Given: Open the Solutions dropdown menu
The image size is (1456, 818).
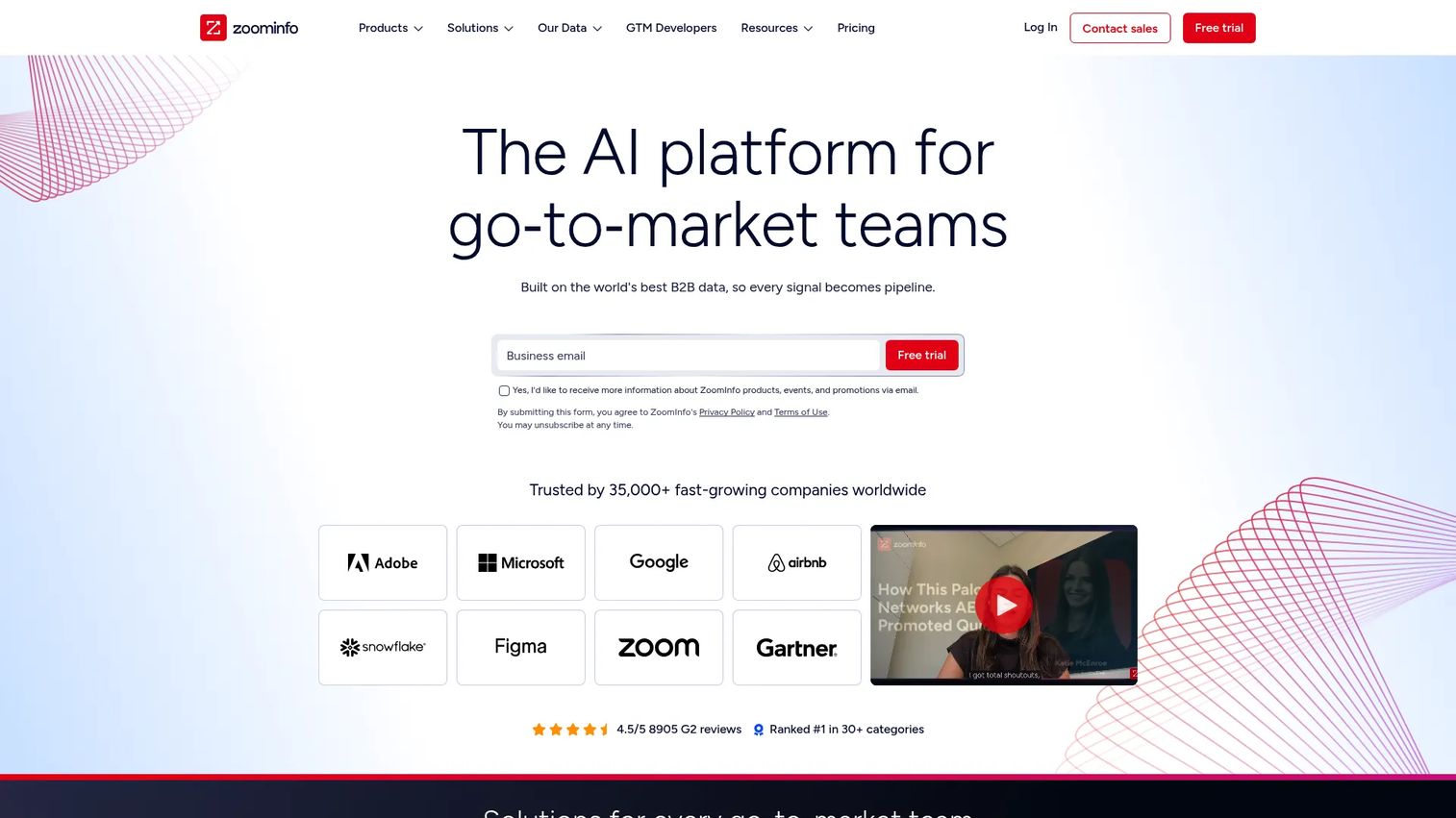Looking at the screenshot, I should [480, 28].
